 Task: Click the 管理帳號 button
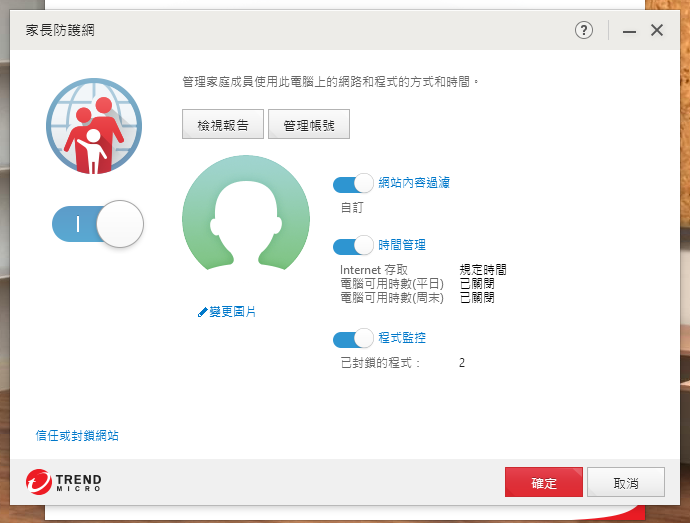(309, 124)
